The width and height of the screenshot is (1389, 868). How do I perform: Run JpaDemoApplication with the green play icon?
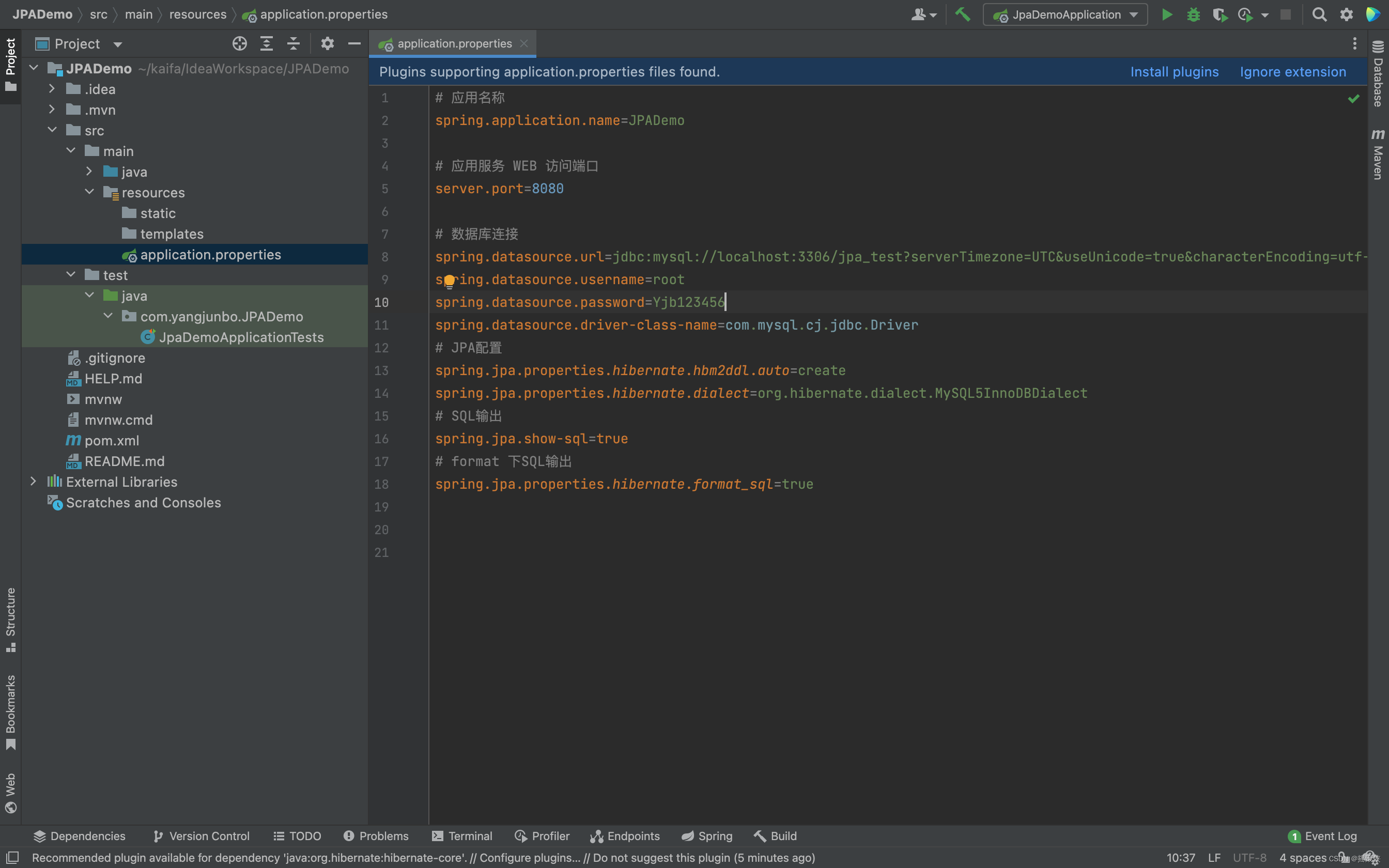pos(1167,14)
